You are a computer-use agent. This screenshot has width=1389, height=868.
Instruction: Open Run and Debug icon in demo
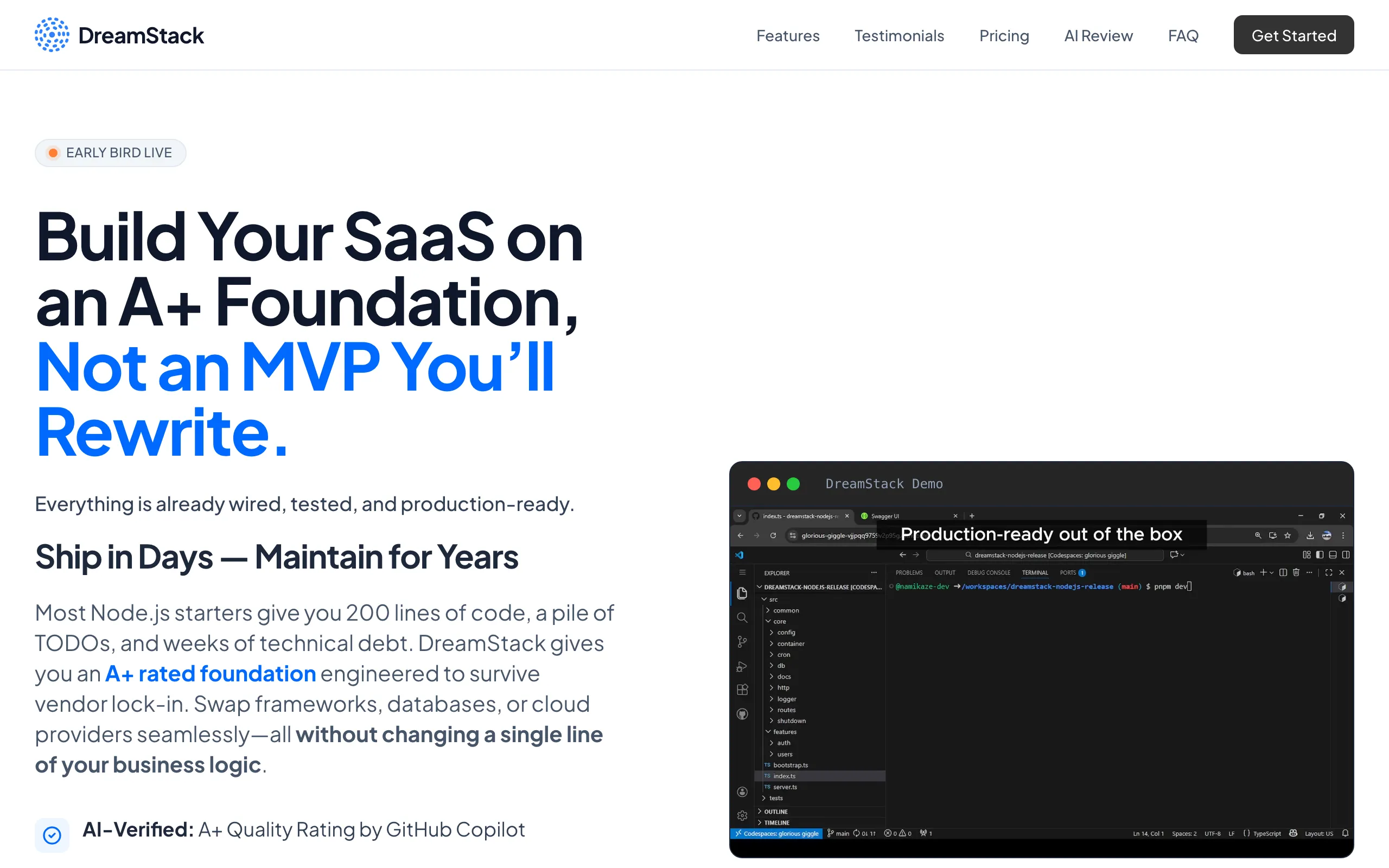742,667
